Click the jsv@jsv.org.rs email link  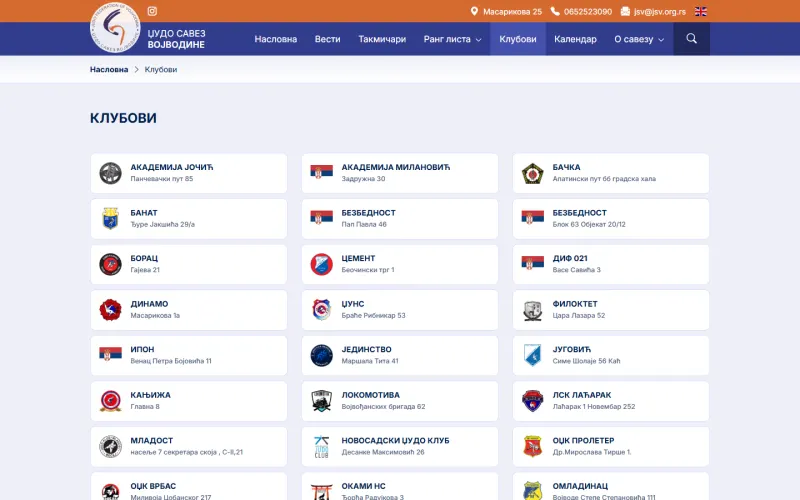(x=660, y=11)
